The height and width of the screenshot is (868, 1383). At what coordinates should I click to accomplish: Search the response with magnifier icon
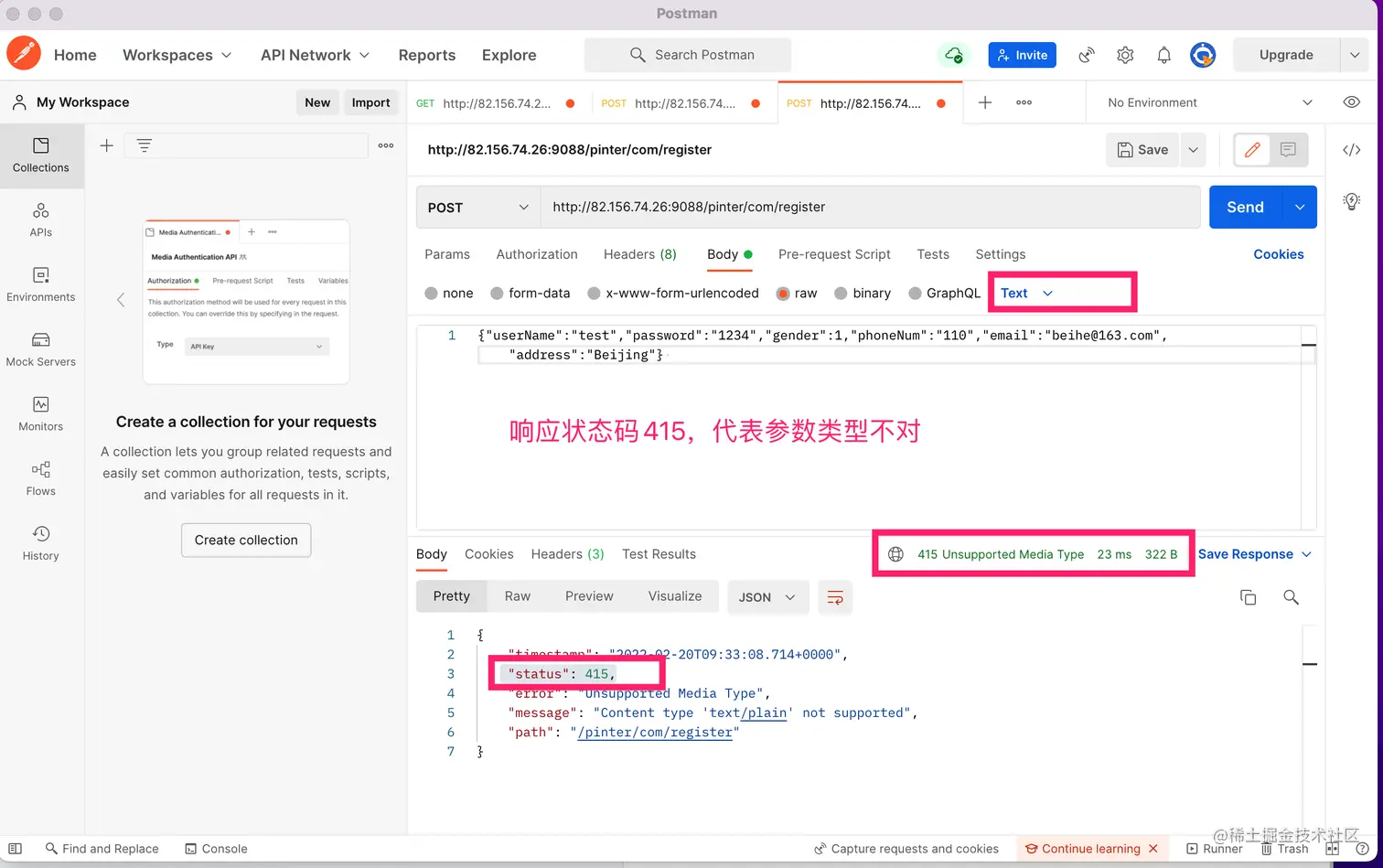click(x=1291, y=597)
